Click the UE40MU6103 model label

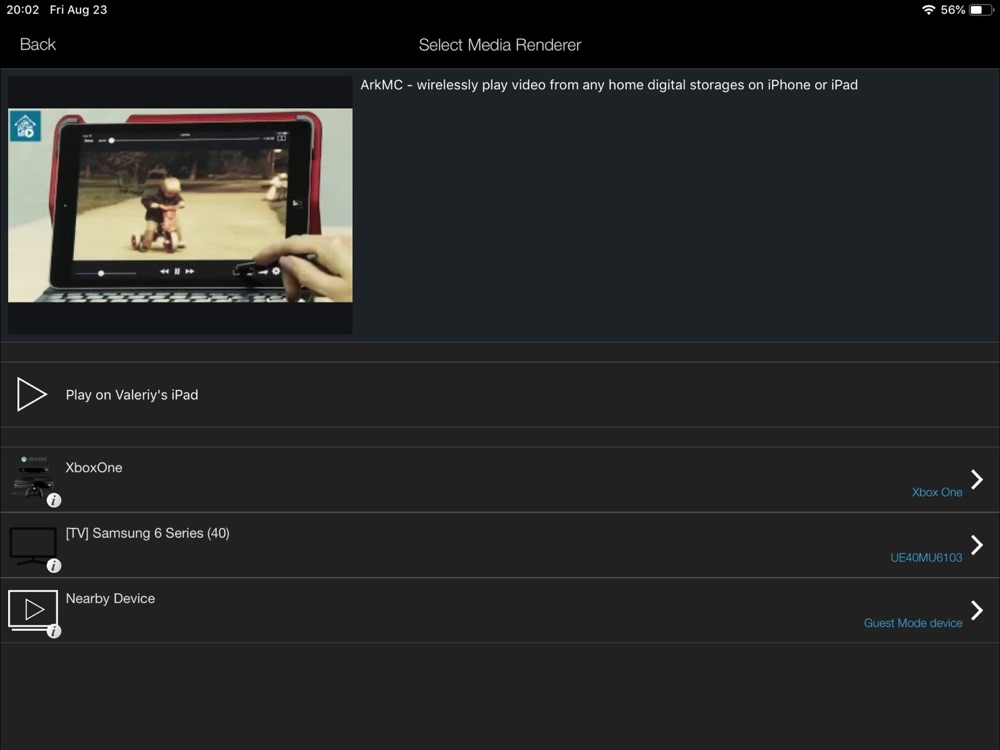tap(926, 557)
